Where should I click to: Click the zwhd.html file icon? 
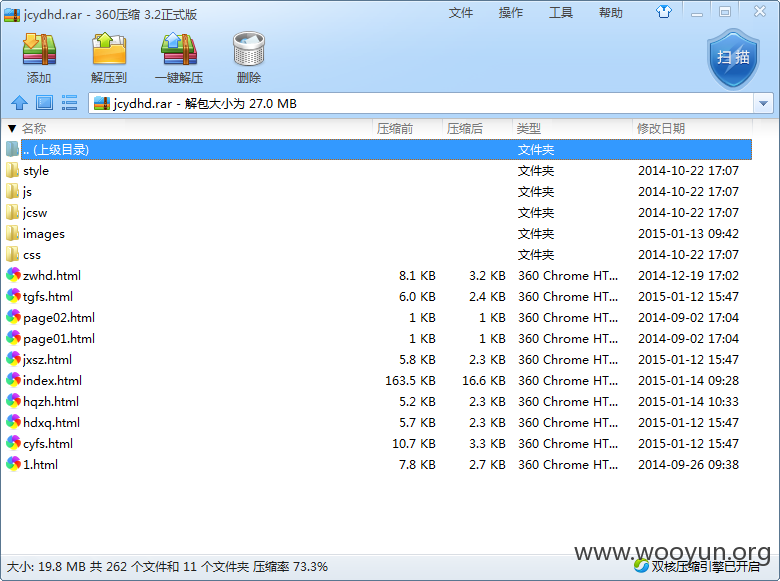tap(13, 275)
